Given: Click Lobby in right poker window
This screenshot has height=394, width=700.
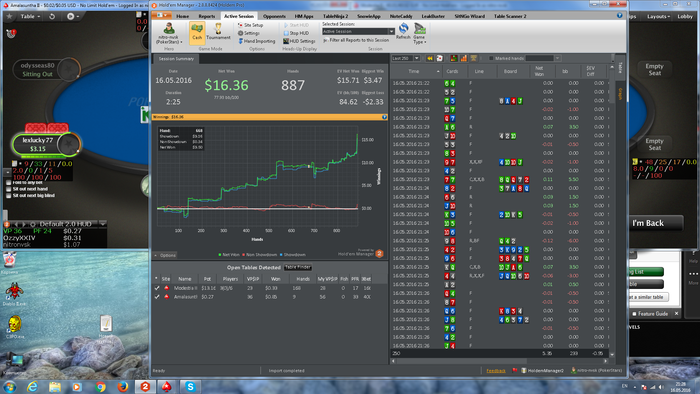Looking at the screenshot, I should click(x=685, y=17).
